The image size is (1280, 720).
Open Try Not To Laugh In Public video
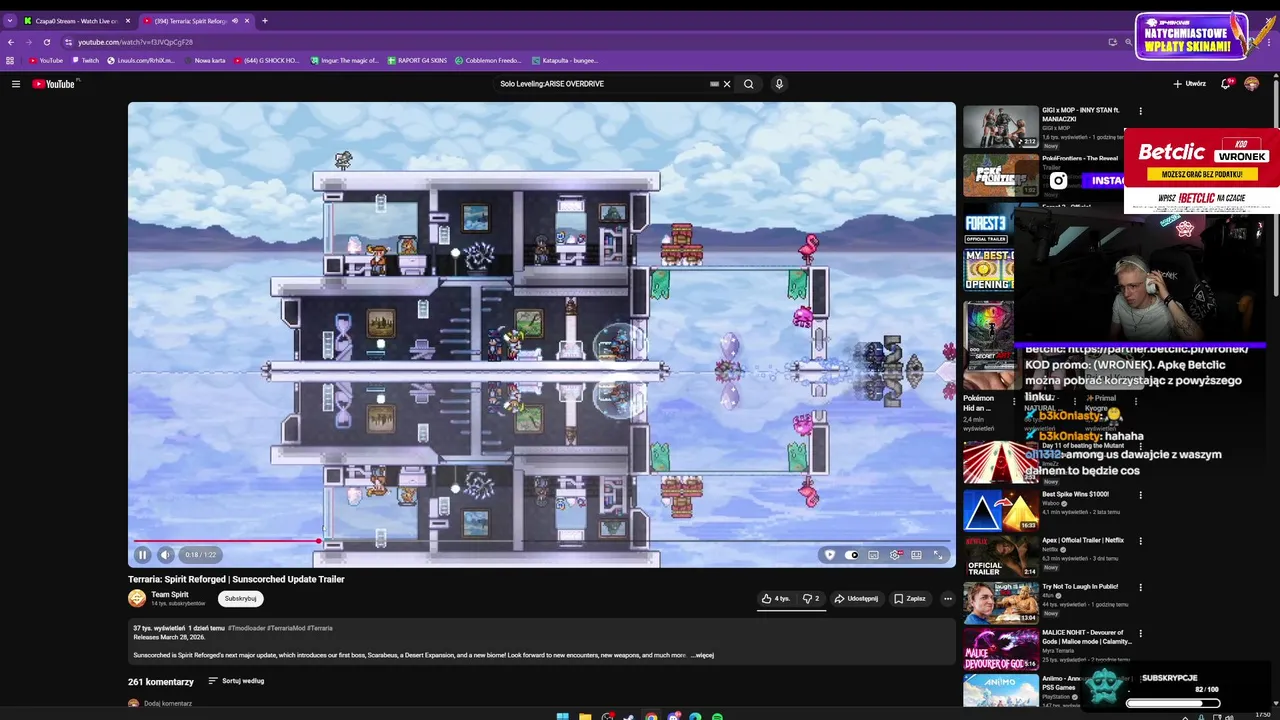coord(1001,603)
